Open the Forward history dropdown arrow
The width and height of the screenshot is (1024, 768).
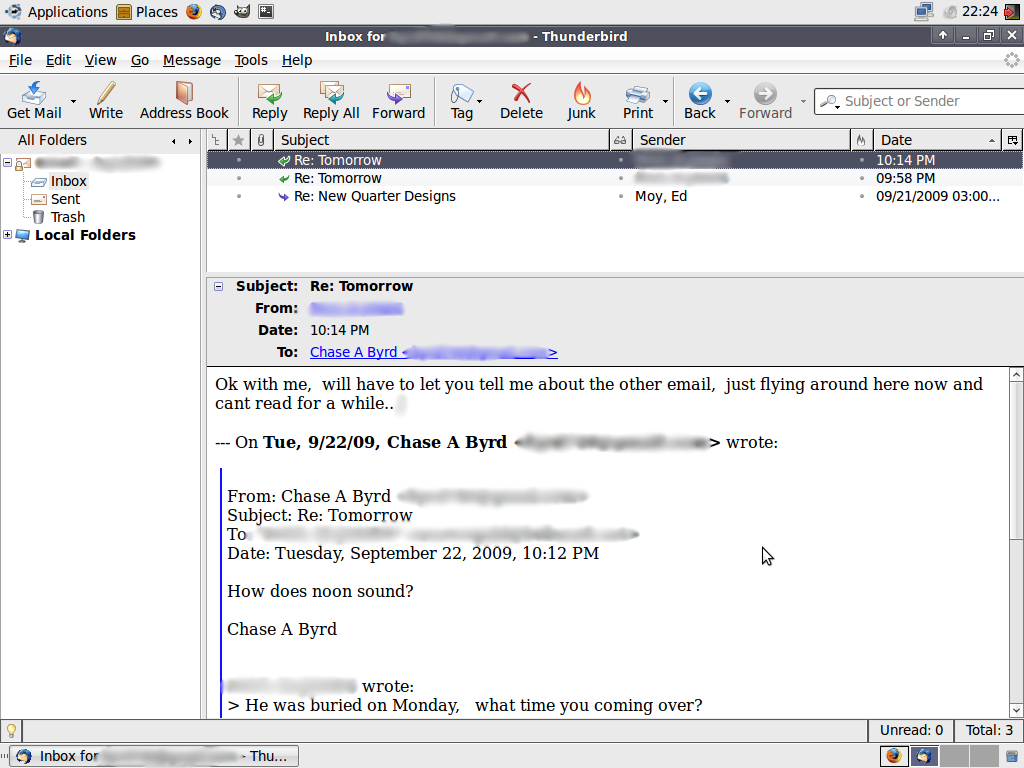pos(803,101)
